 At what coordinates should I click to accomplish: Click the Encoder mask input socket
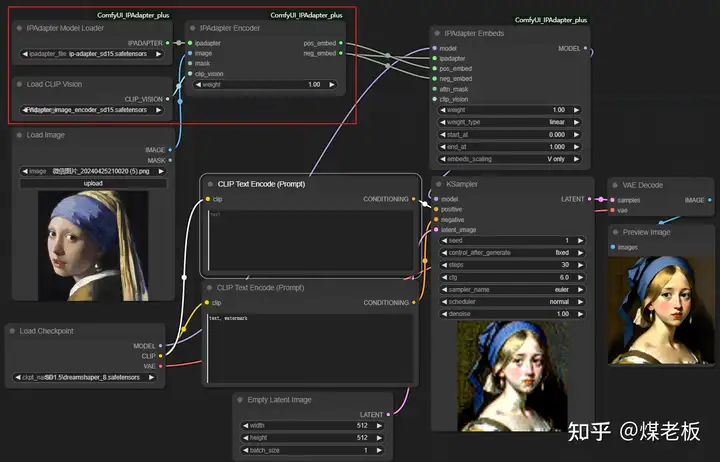click(x=190, y=63)
